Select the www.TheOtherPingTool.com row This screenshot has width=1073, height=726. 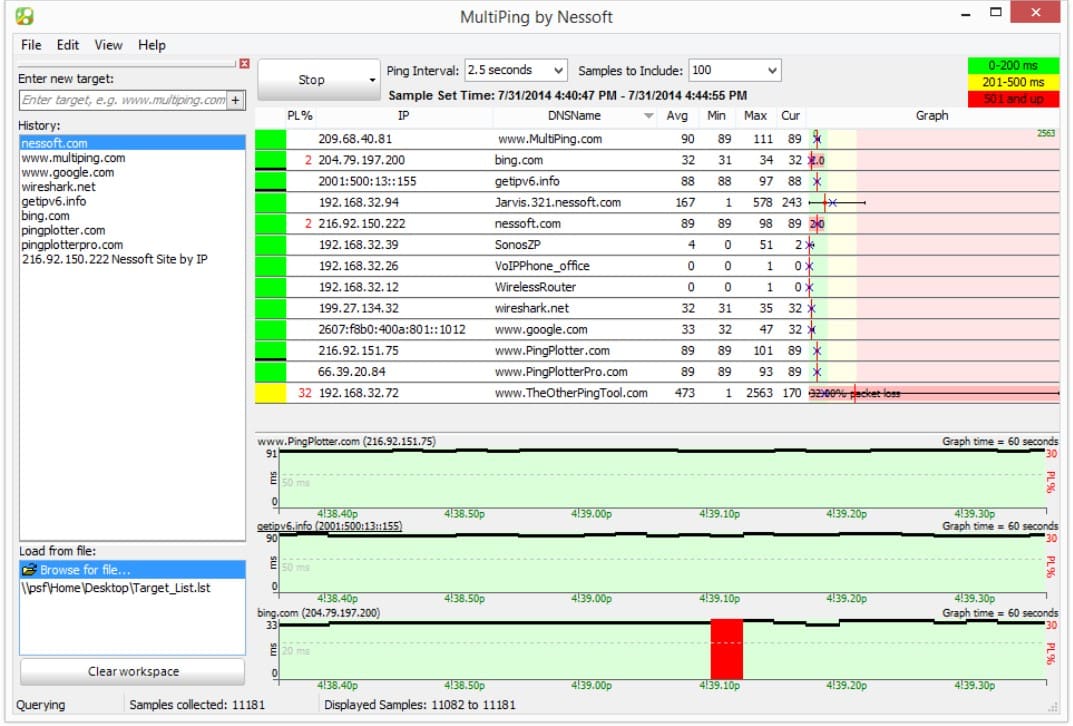[657, 393]
